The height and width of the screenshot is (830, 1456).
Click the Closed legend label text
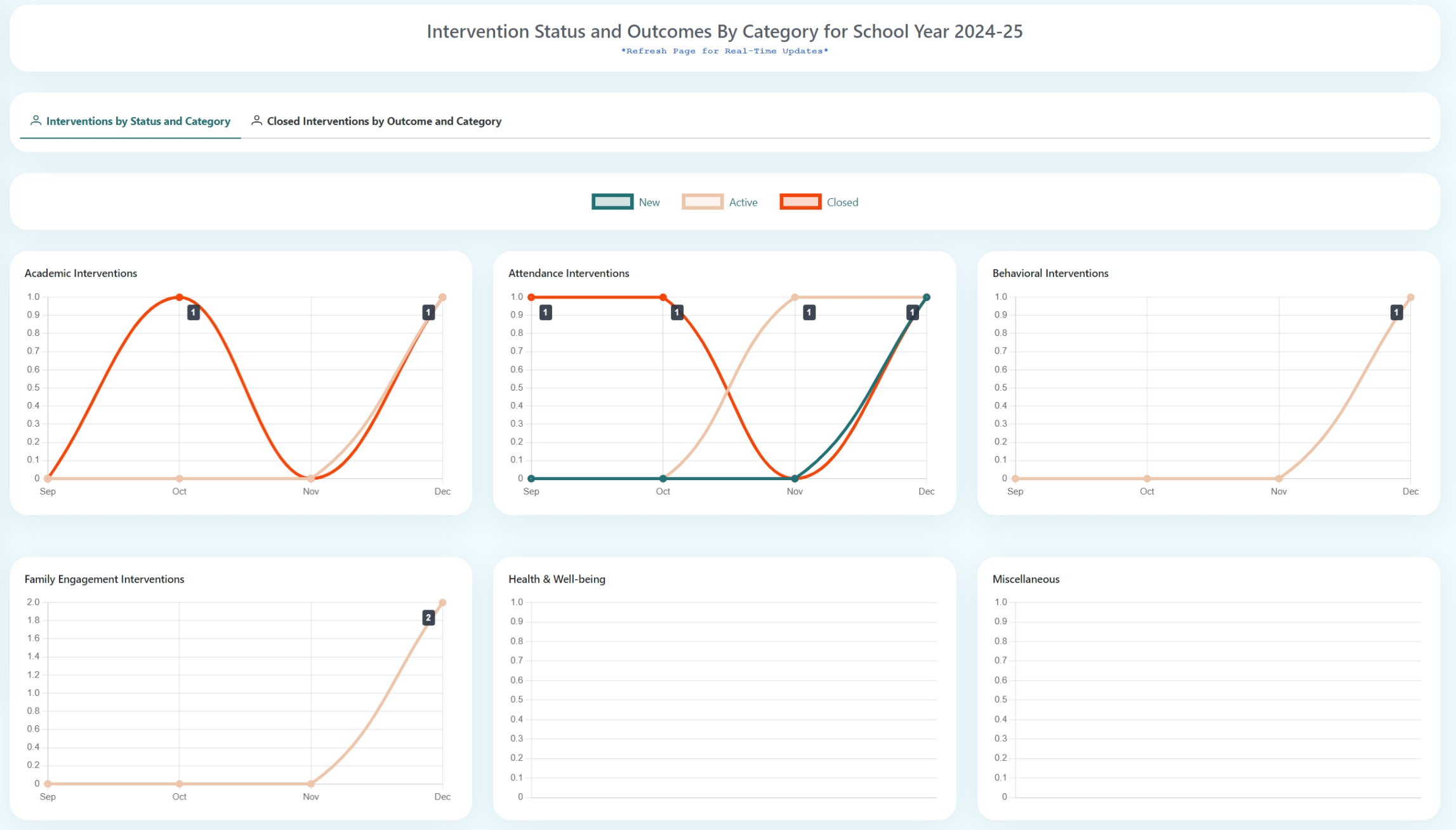[x=842, y=202]
